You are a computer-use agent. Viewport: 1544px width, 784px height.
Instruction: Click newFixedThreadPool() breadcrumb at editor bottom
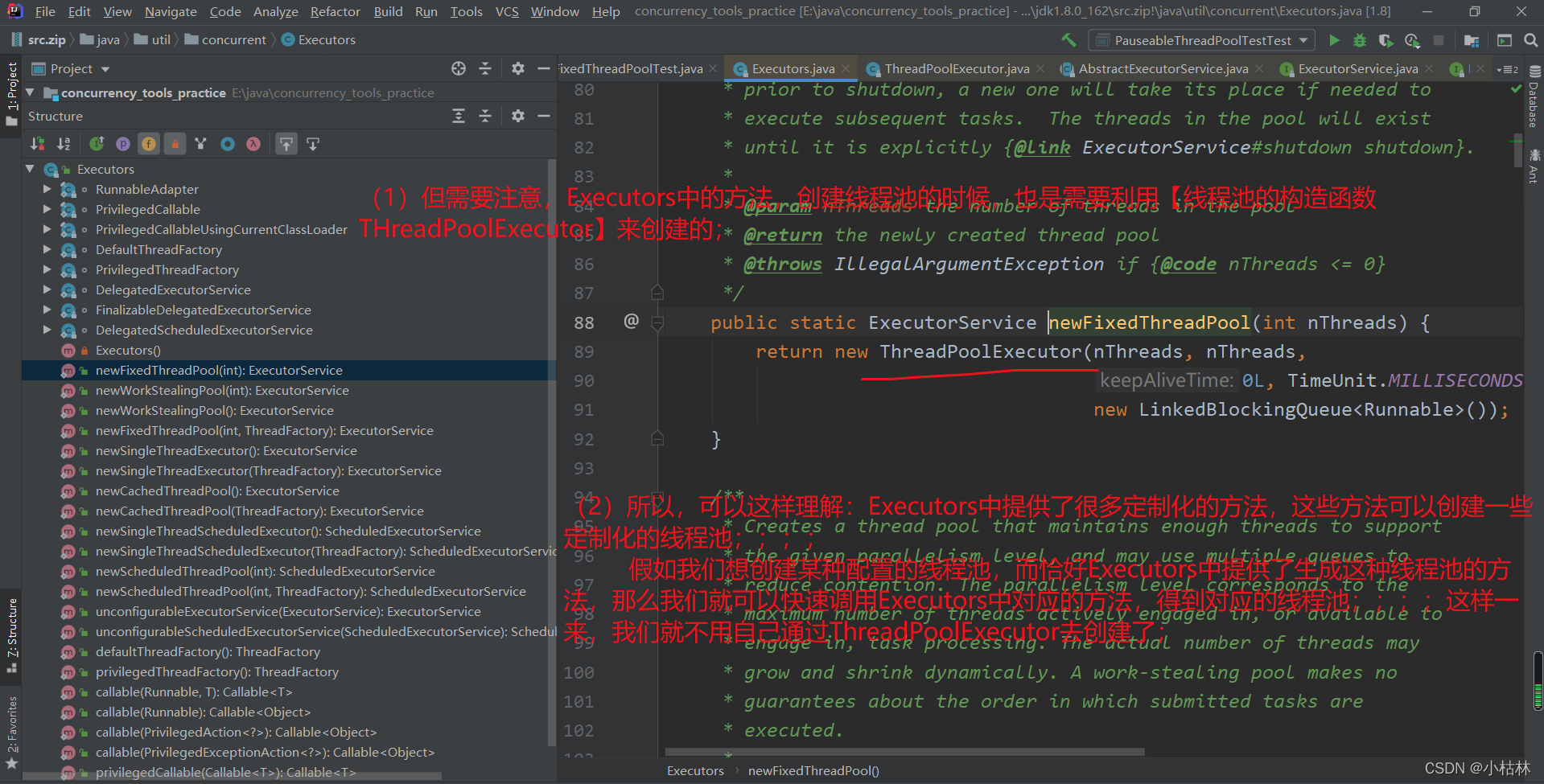[x=813, y=770]
